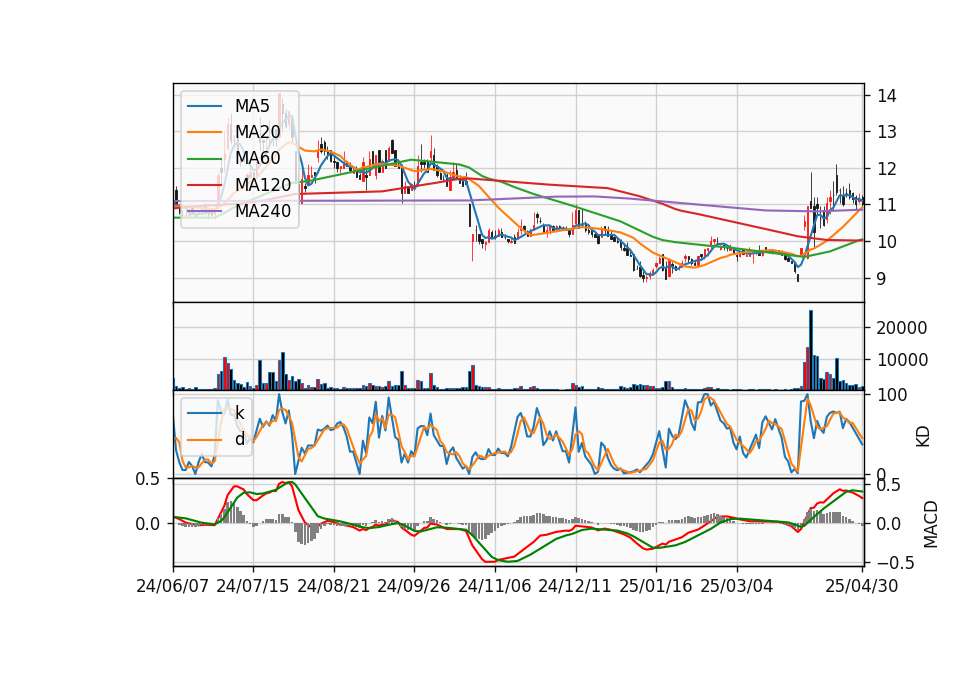The height and width of the screenshot is (690, 960).
Task: Click the MA5 legend label
Action: pyautogui.click(x=252, y=106)
